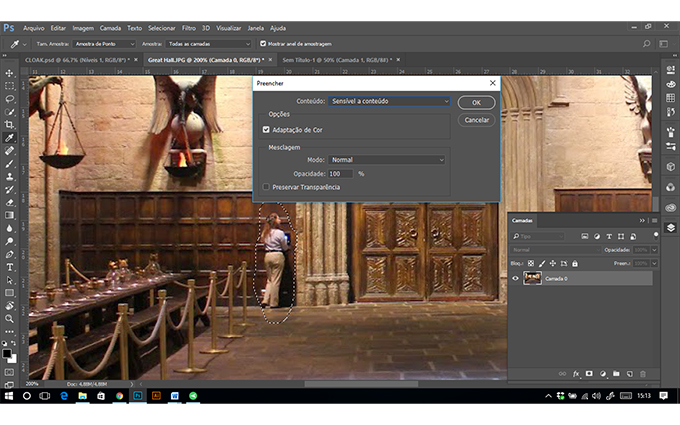Expand layer Opacidade slider arrow
The width and height of the screenshot is (680, 425).
[654, 250]
